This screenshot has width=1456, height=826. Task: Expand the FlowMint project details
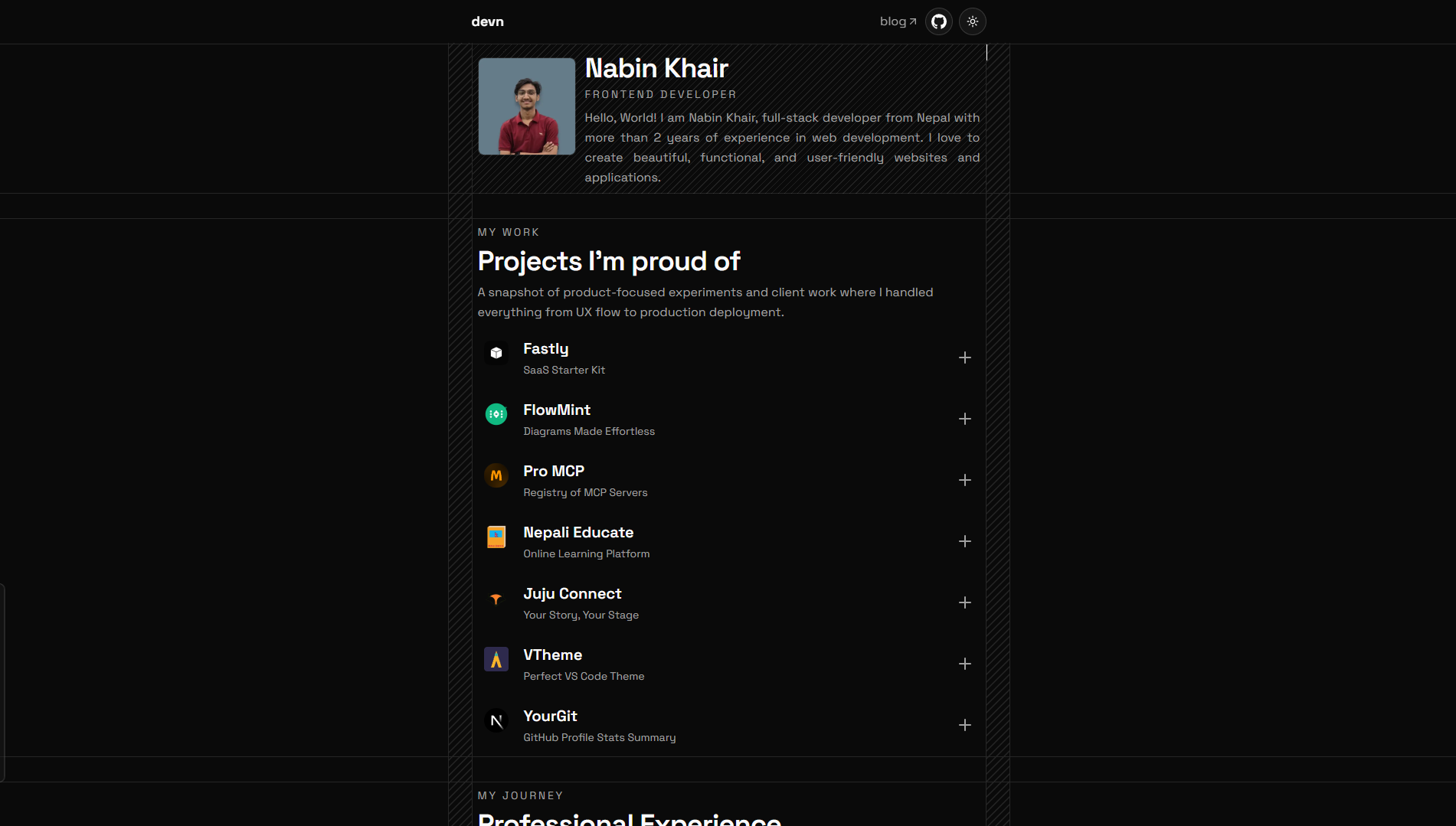click(965, 419)
